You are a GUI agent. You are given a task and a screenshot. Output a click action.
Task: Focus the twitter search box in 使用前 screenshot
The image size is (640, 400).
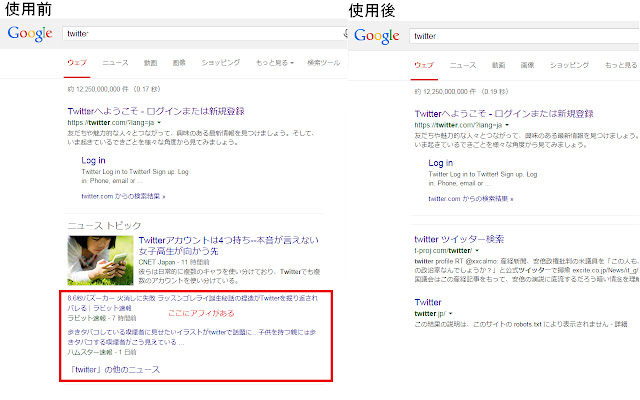pyautogui.click(x=205, y=33)
